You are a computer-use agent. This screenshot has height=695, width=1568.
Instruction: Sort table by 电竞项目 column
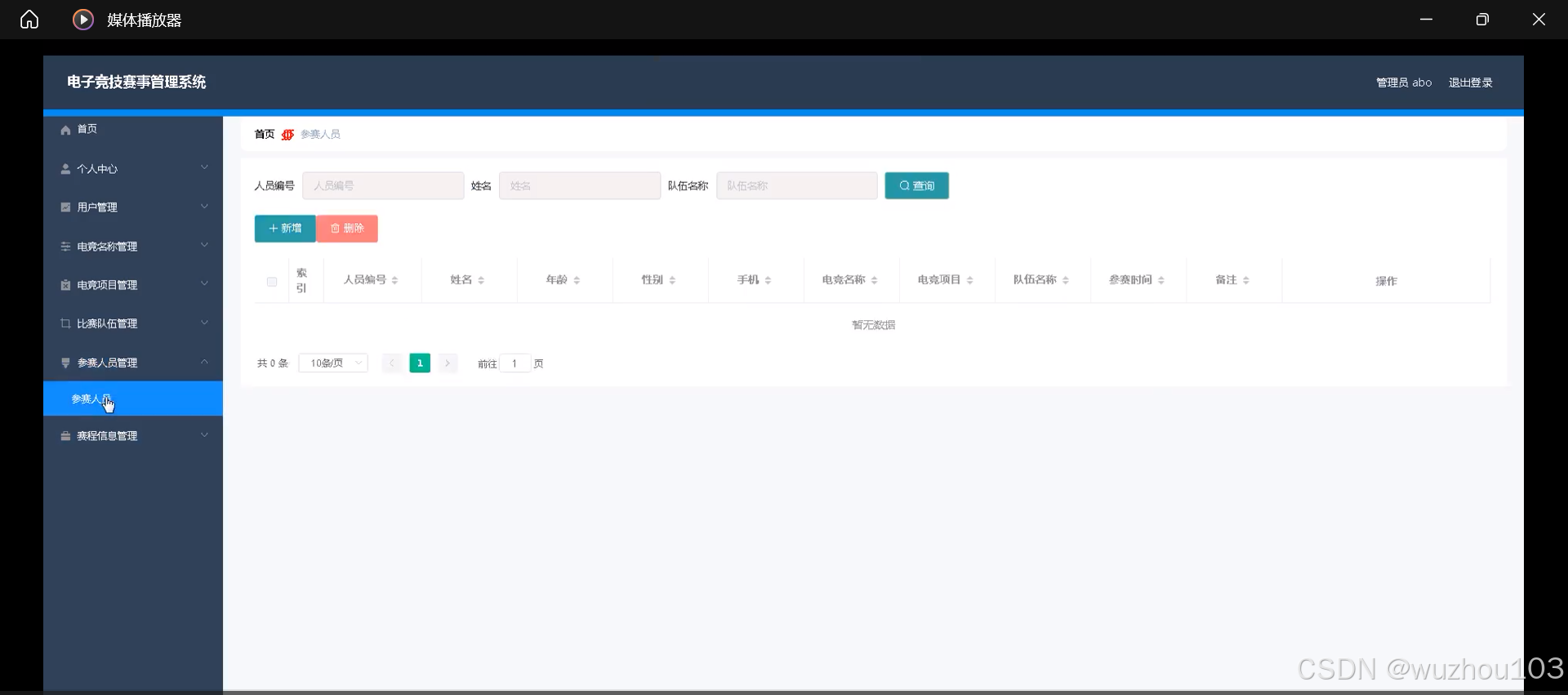(969, 280)
